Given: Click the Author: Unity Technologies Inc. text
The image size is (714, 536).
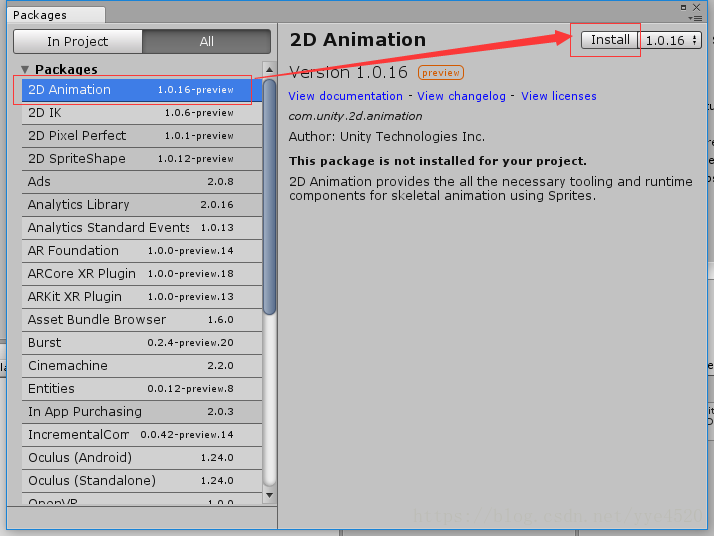Looking at the screenshot, I should 387,137.
